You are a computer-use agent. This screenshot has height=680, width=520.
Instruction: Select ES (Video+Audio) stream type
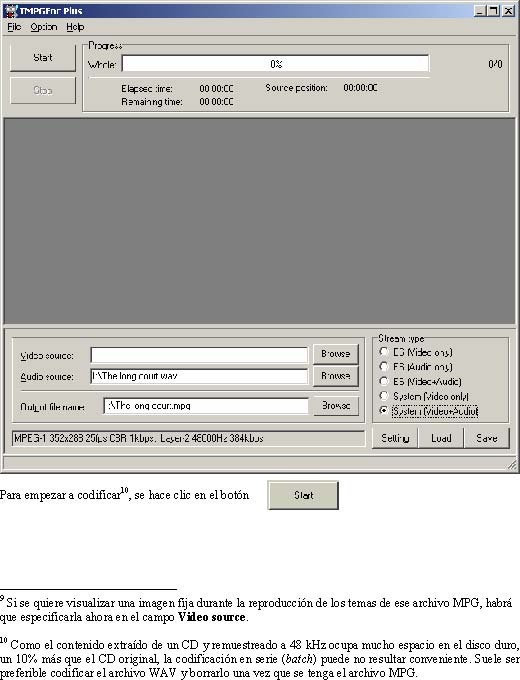coord(420,382)
